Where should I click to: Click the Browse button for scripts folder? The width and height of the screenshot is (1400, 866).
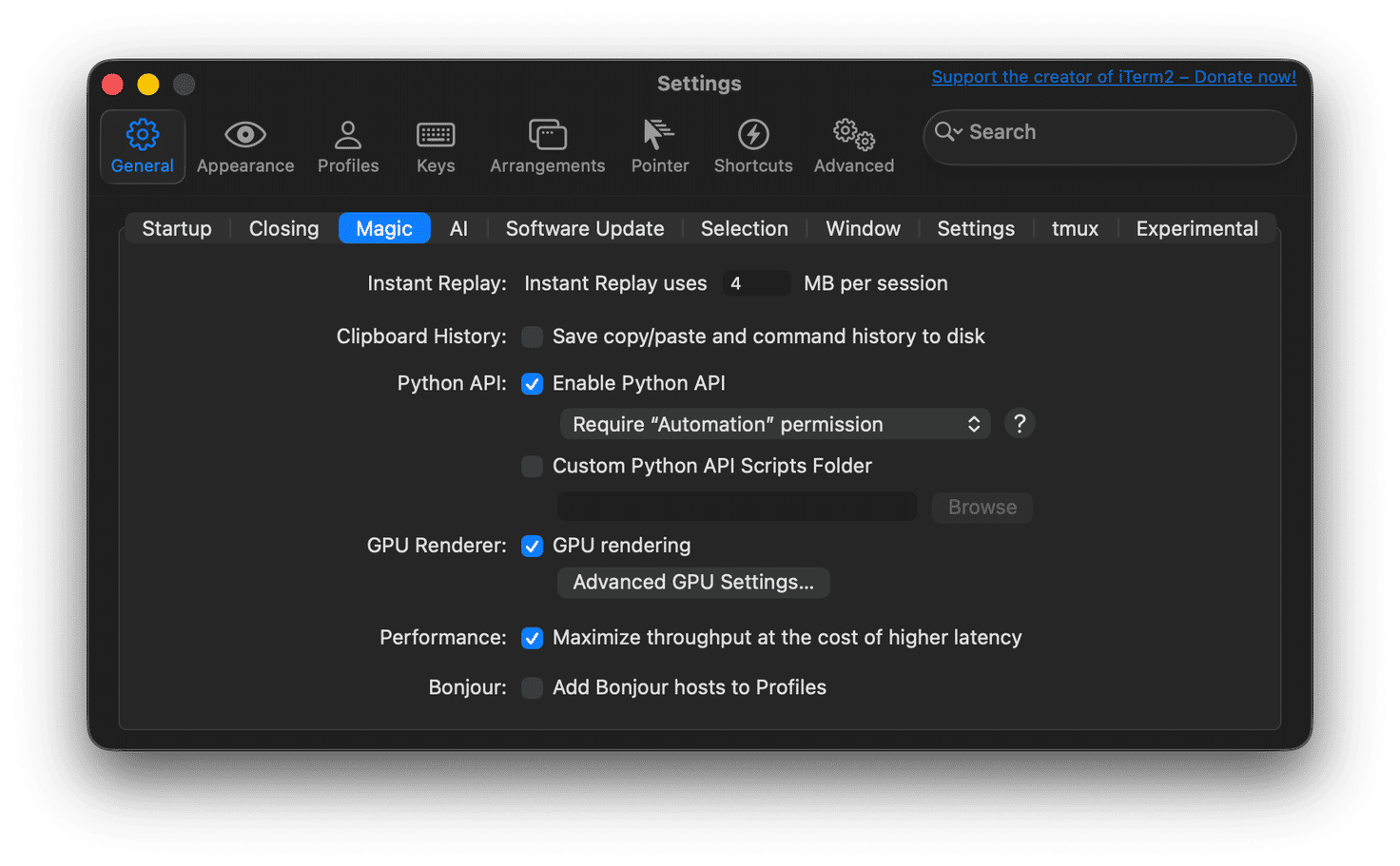pyautogui.click(x=982, y=507)
